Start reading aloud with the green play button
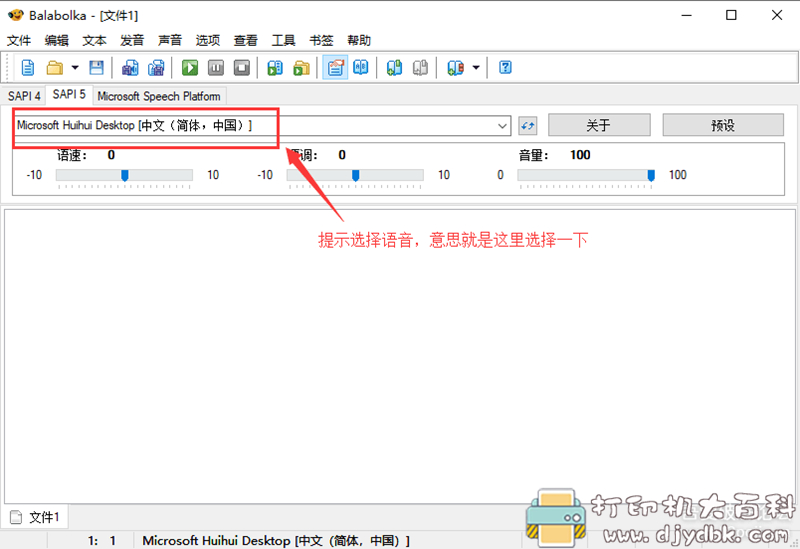The width and height of the screenshot is (800, 549). coord(190,67)
